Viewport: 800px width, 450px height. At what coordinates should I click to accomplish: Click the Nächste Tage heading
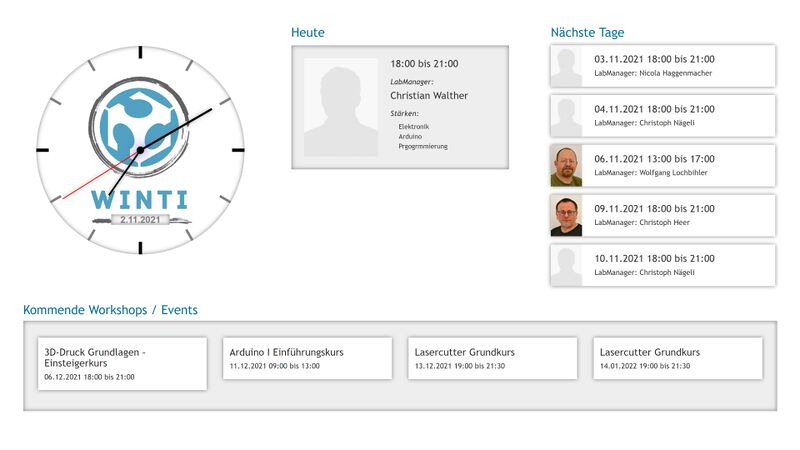click(x=587, y=32)
